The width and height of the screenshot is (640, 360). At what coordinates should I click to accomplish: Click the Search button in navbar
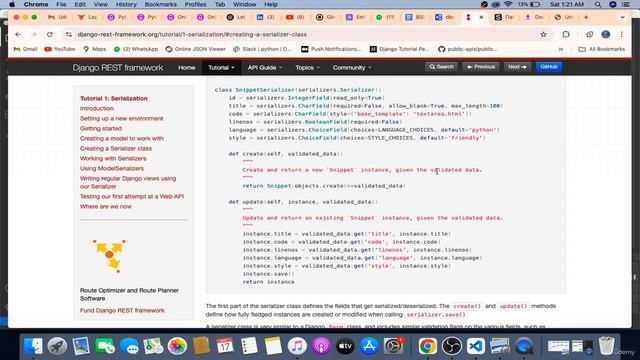(441, 67)
